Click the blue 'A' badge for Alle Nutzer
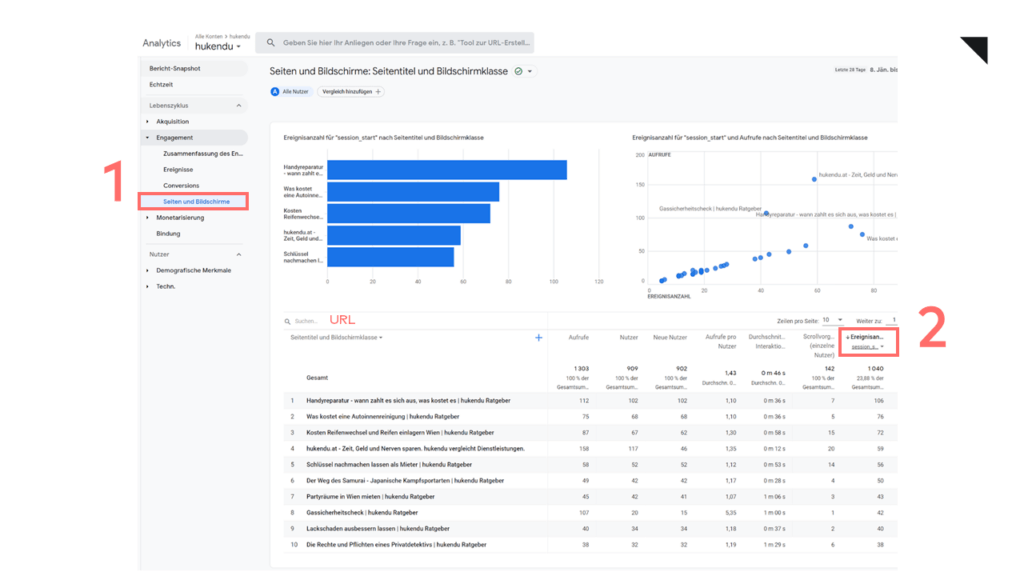1024x576 pixels. point(275,92)
